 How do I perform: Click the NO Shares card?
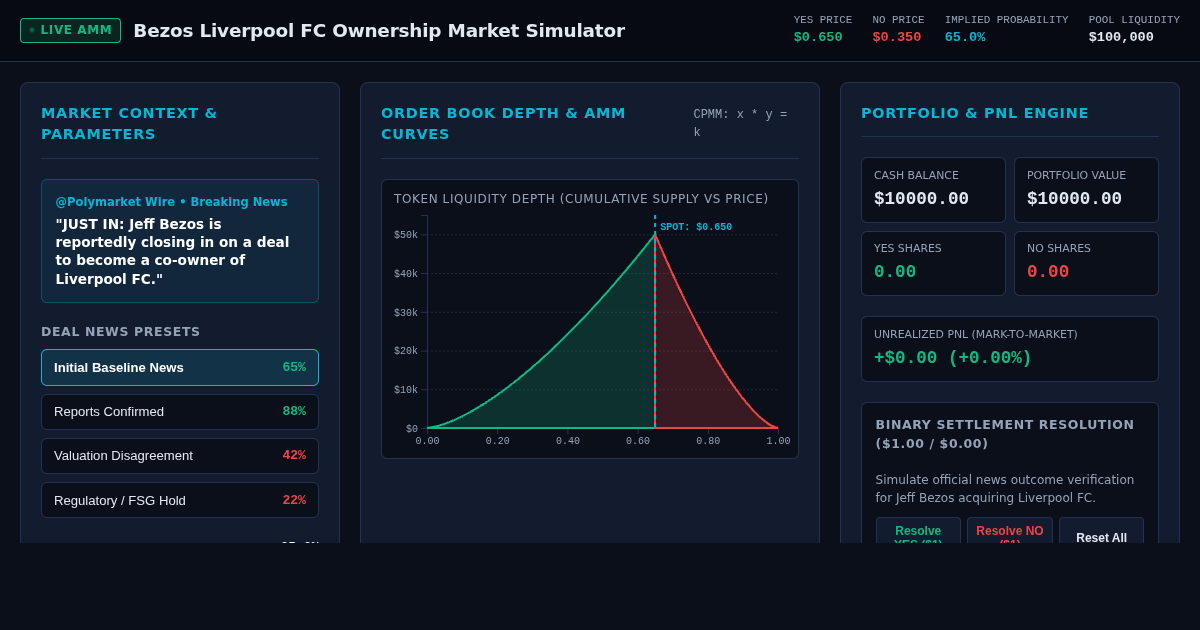pos(1086,263)
